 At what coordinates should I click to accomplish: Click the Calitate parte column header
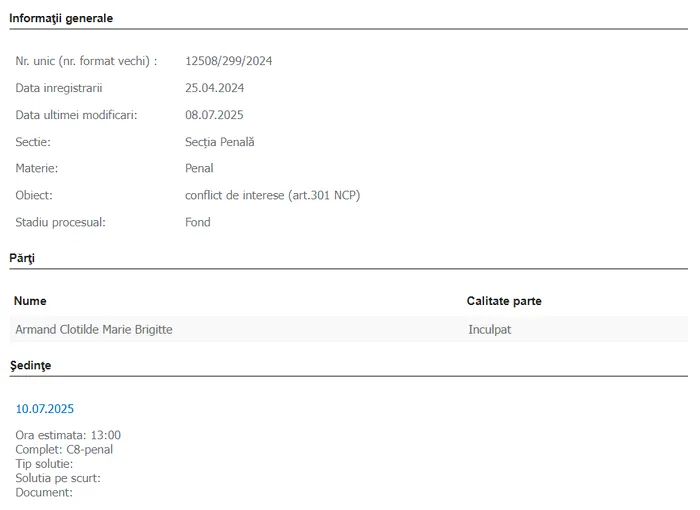tap(504, 301)
